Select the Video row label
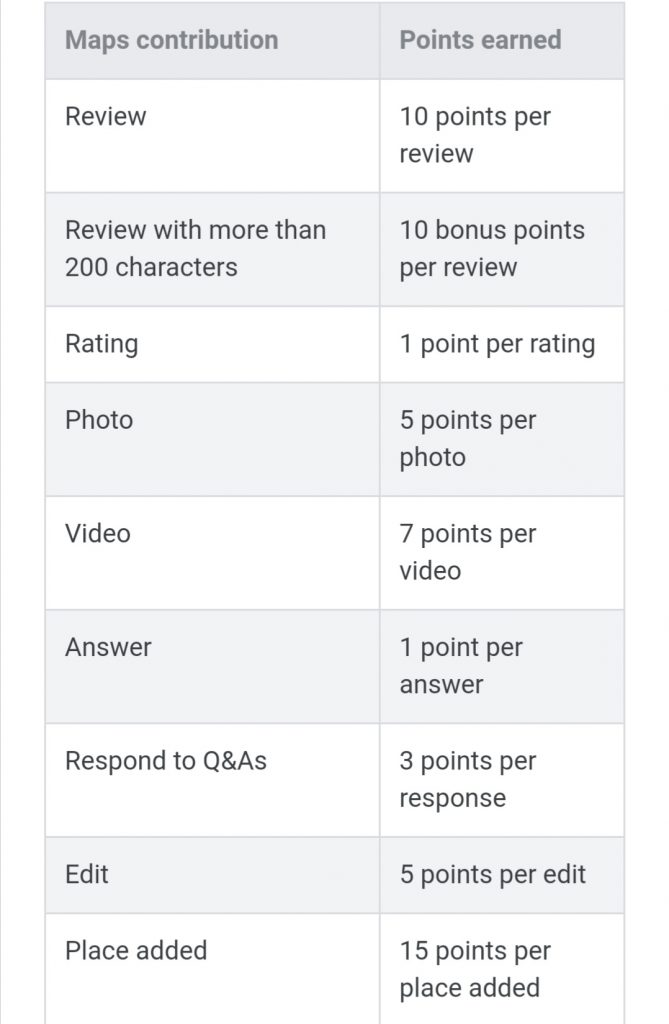The width and height of the screenshot is (669, 1024). coord(98,534)
